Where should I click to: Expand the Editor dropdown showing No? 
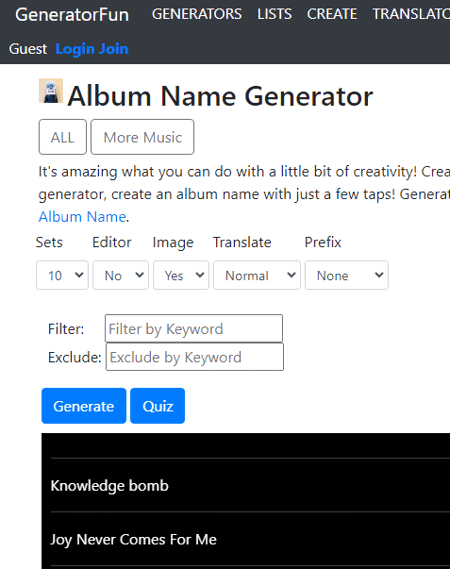120,275
